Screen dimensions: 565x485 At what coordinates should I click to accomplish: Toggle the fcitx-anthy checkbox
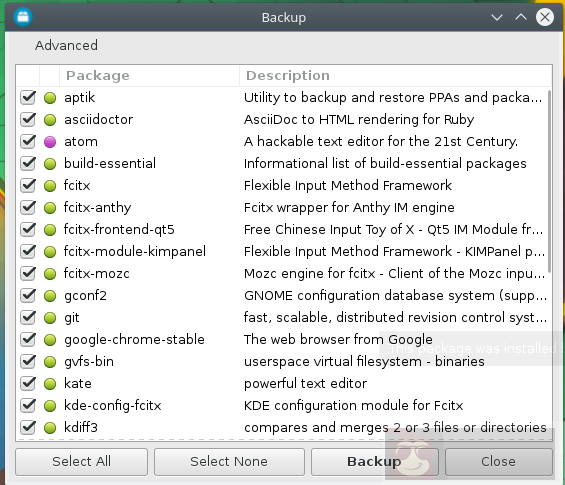[x=28, y=207]
